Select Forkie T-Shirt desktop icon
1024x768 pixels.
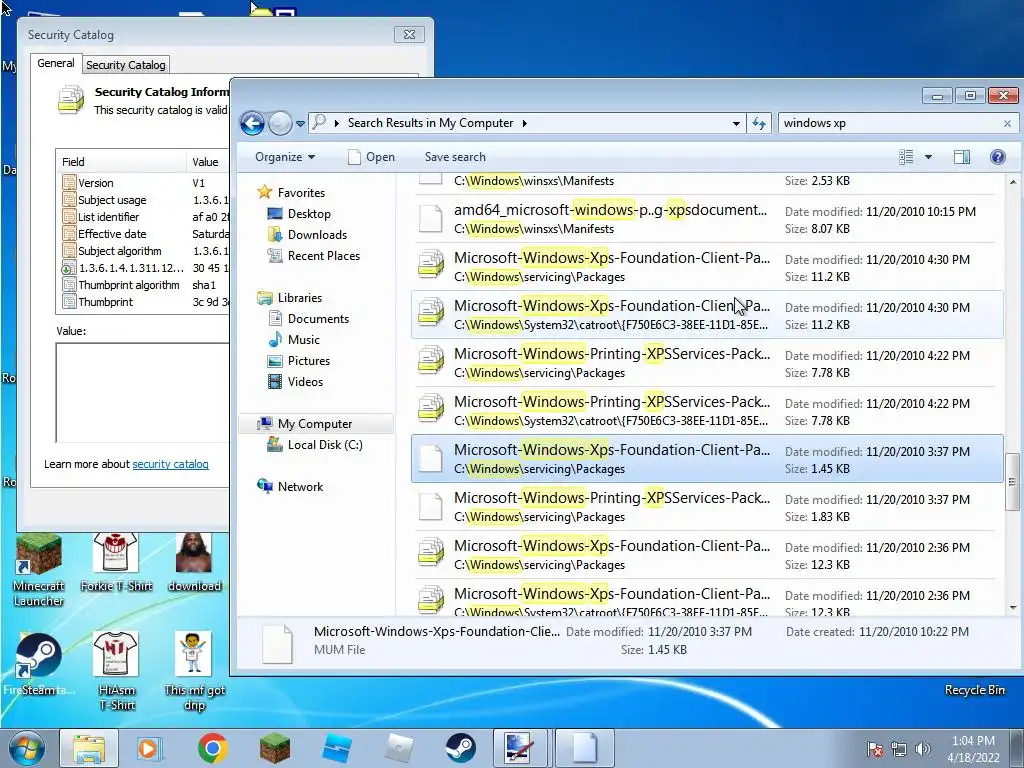[116, 562]
